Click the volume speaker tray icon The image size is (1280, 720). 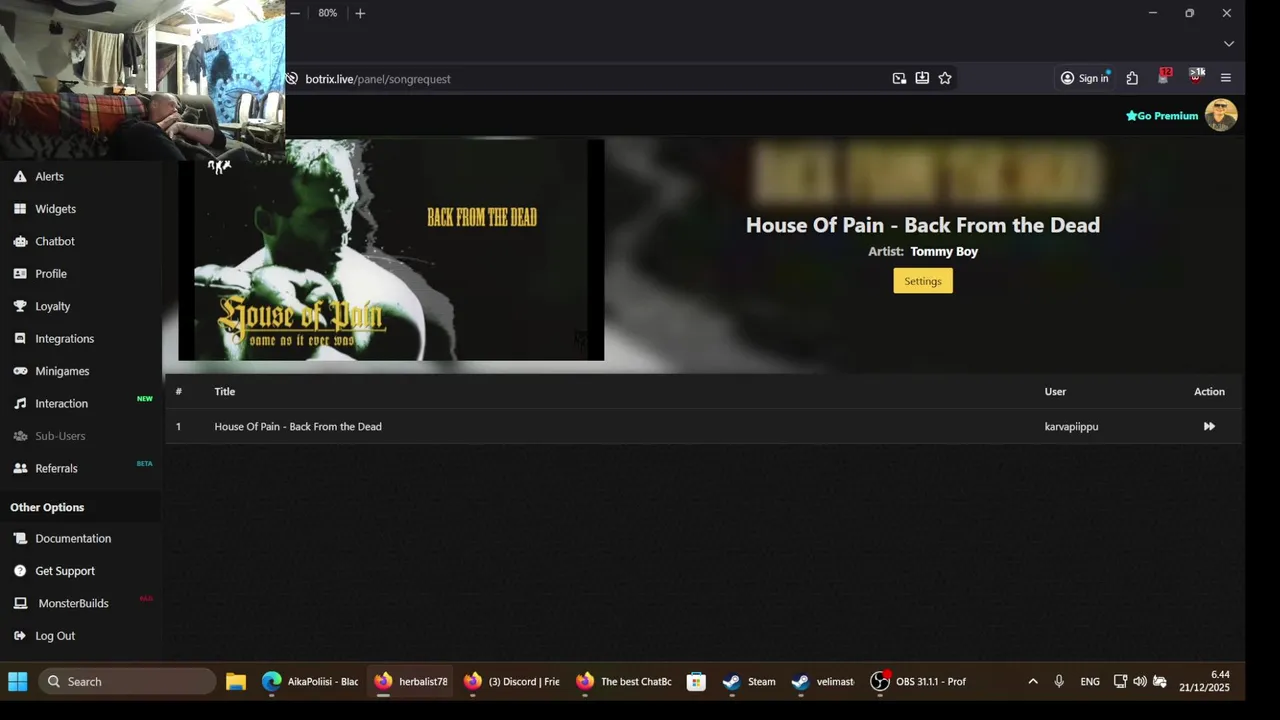point(1140,681)
